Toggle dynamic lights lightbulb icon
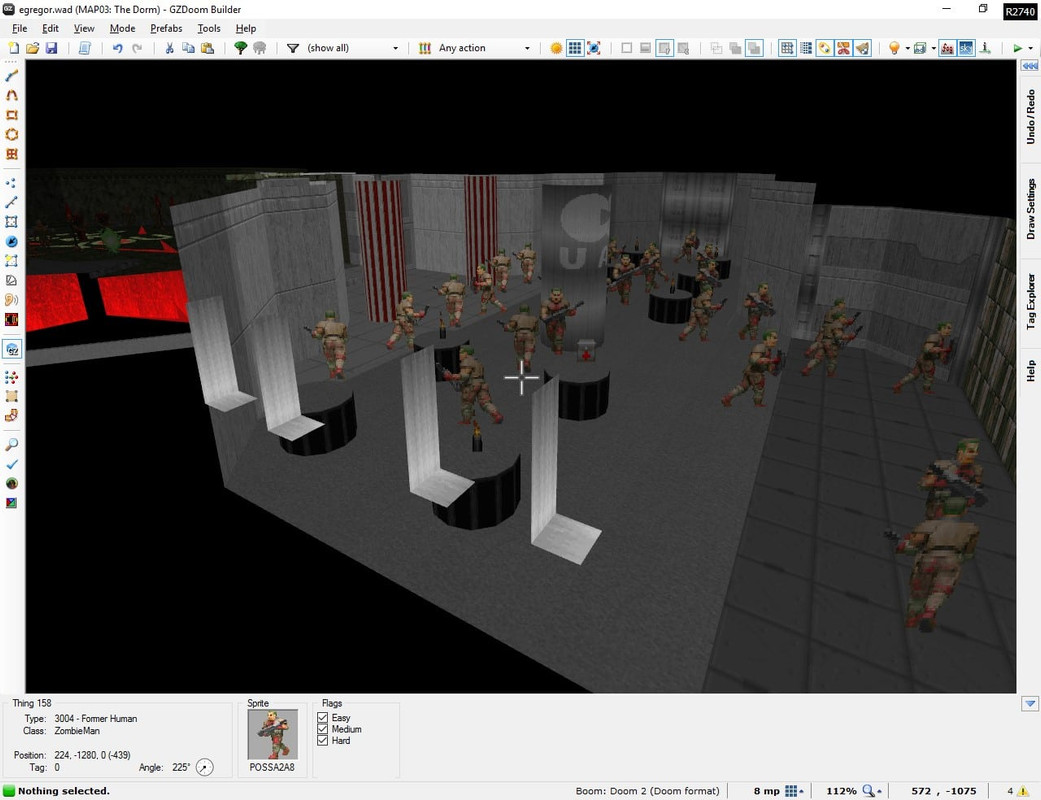The image size is (1041, 800). tap(894, 48)
